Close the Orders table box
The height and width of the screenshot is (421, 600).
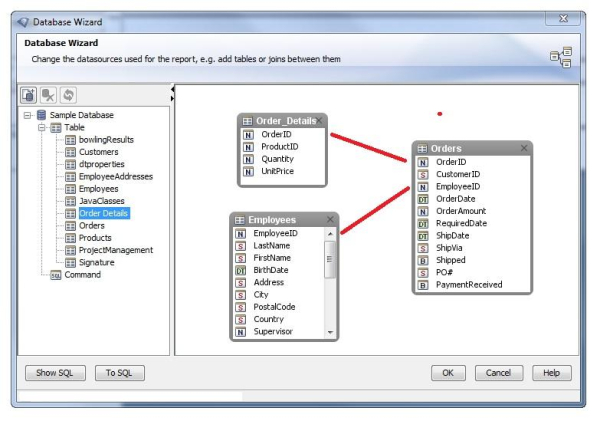click(x=524, y=148)
